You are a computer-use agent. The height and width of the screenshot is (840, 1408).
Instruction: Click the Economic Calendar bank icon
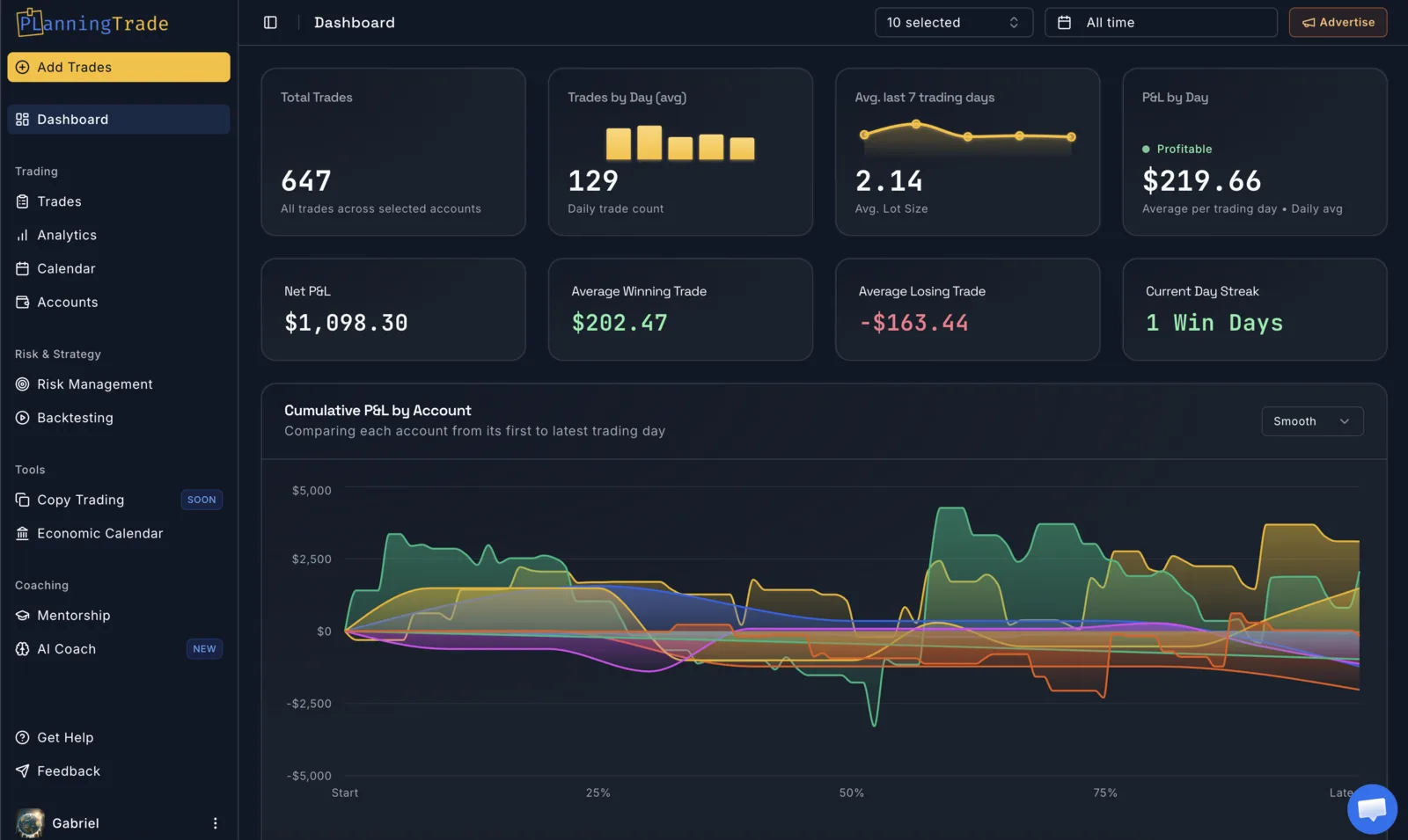(x=23, y=533)
